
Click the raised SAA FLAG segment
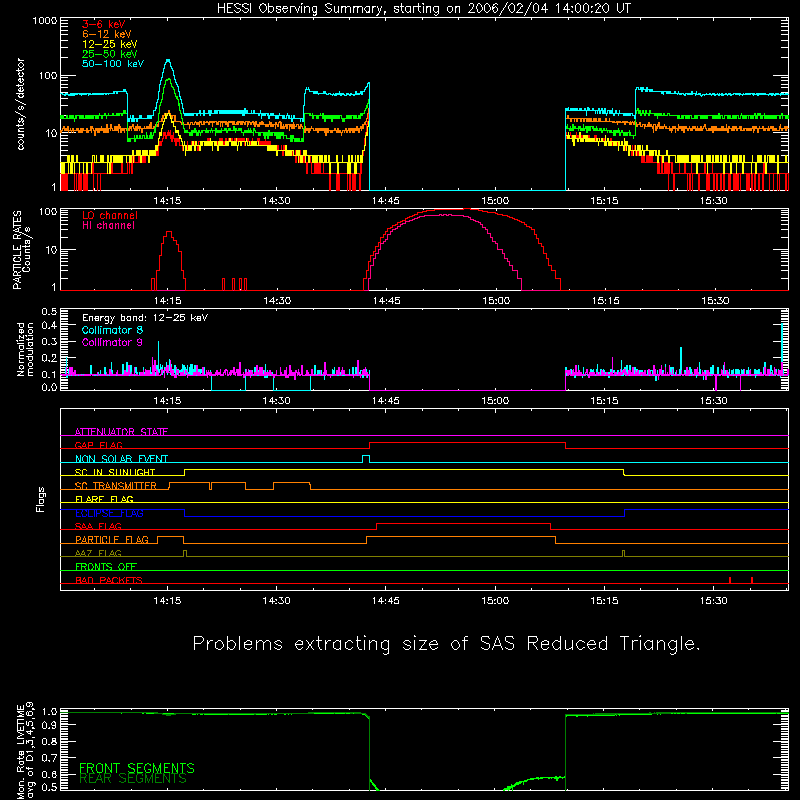(463, 524)
